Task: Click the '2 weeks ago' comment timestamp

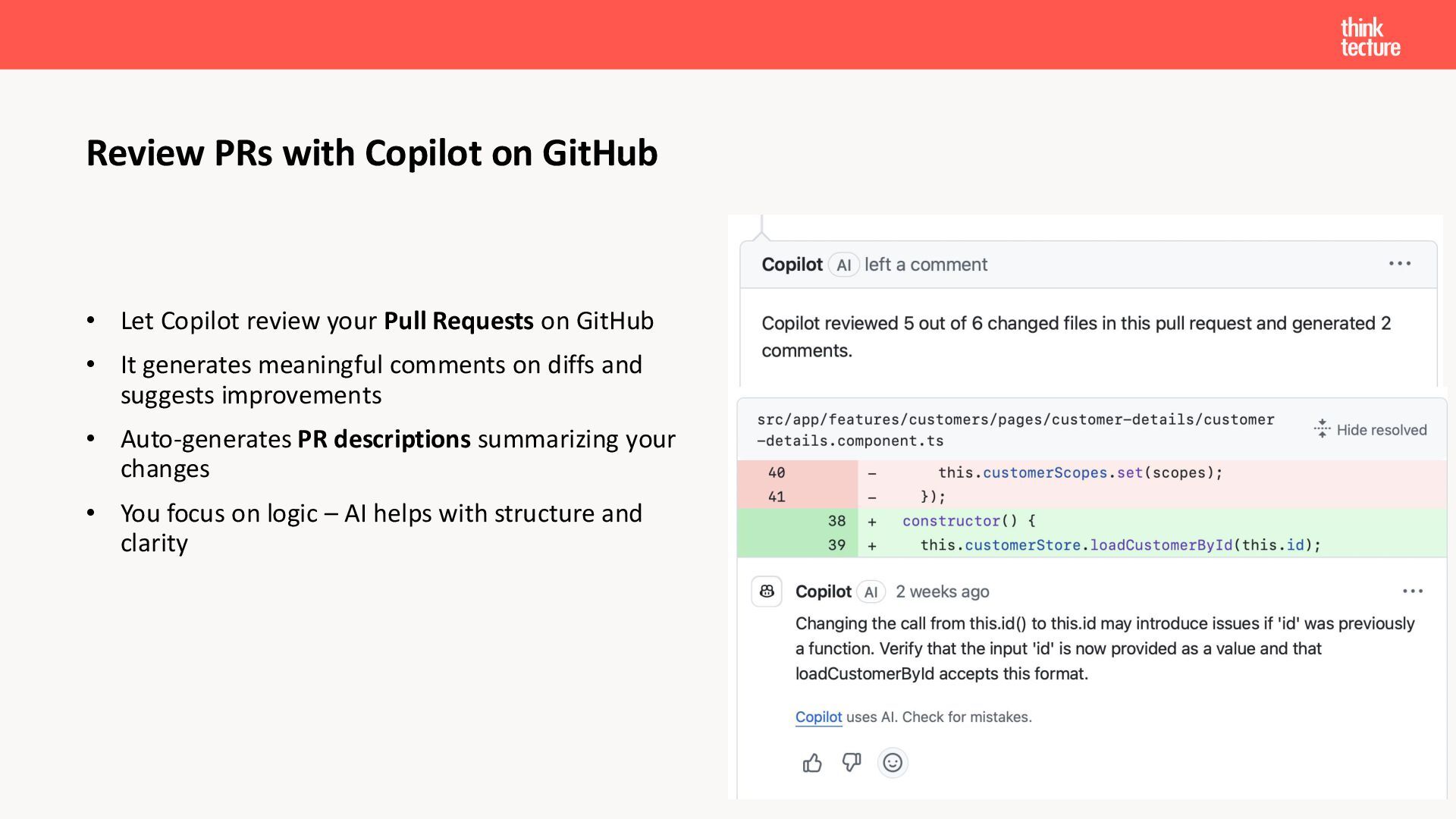Action: 942,592
